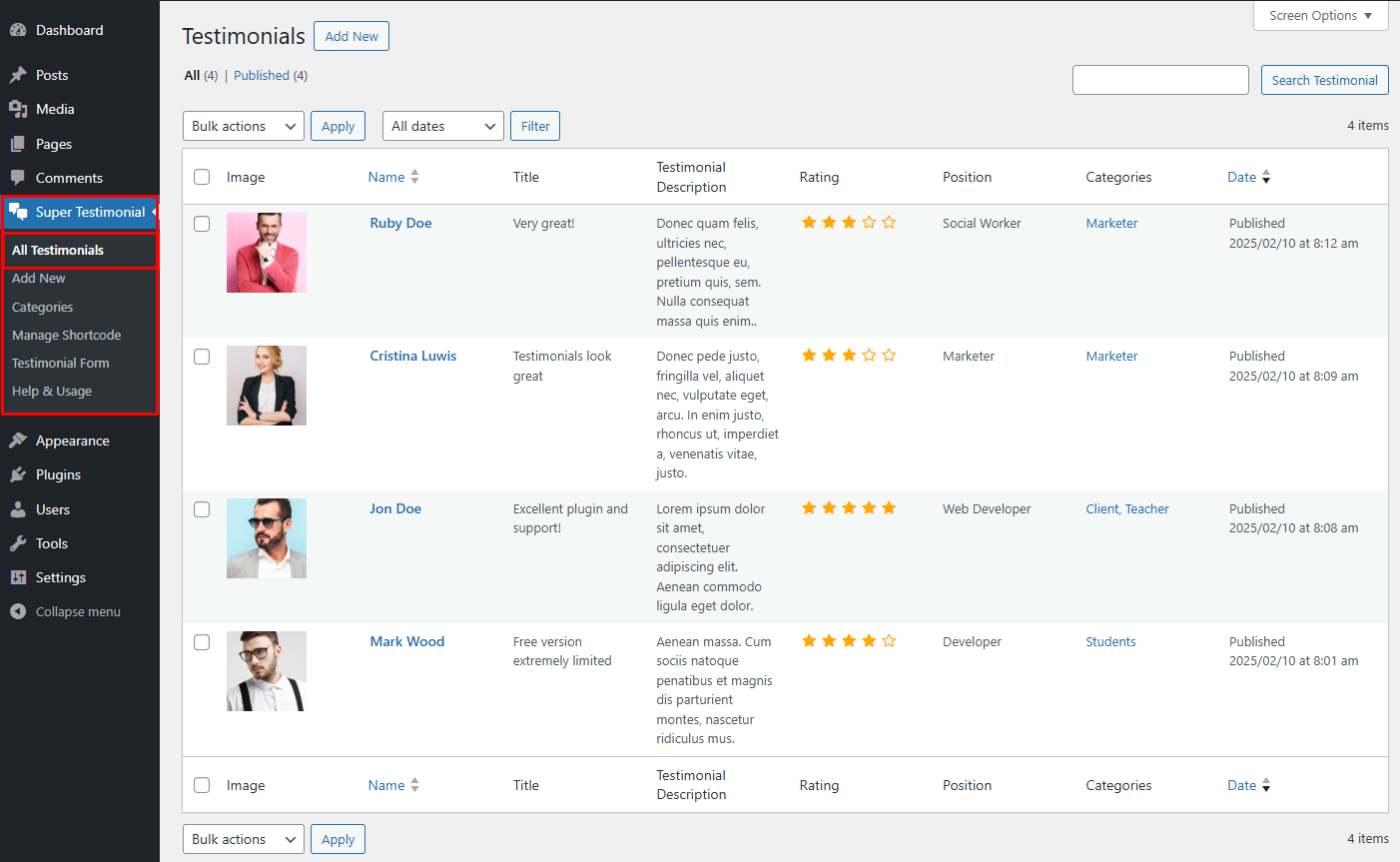Focus the testimonial search input field
1400x862 pixels.
pyautogui.click(x=1160, y=80)
